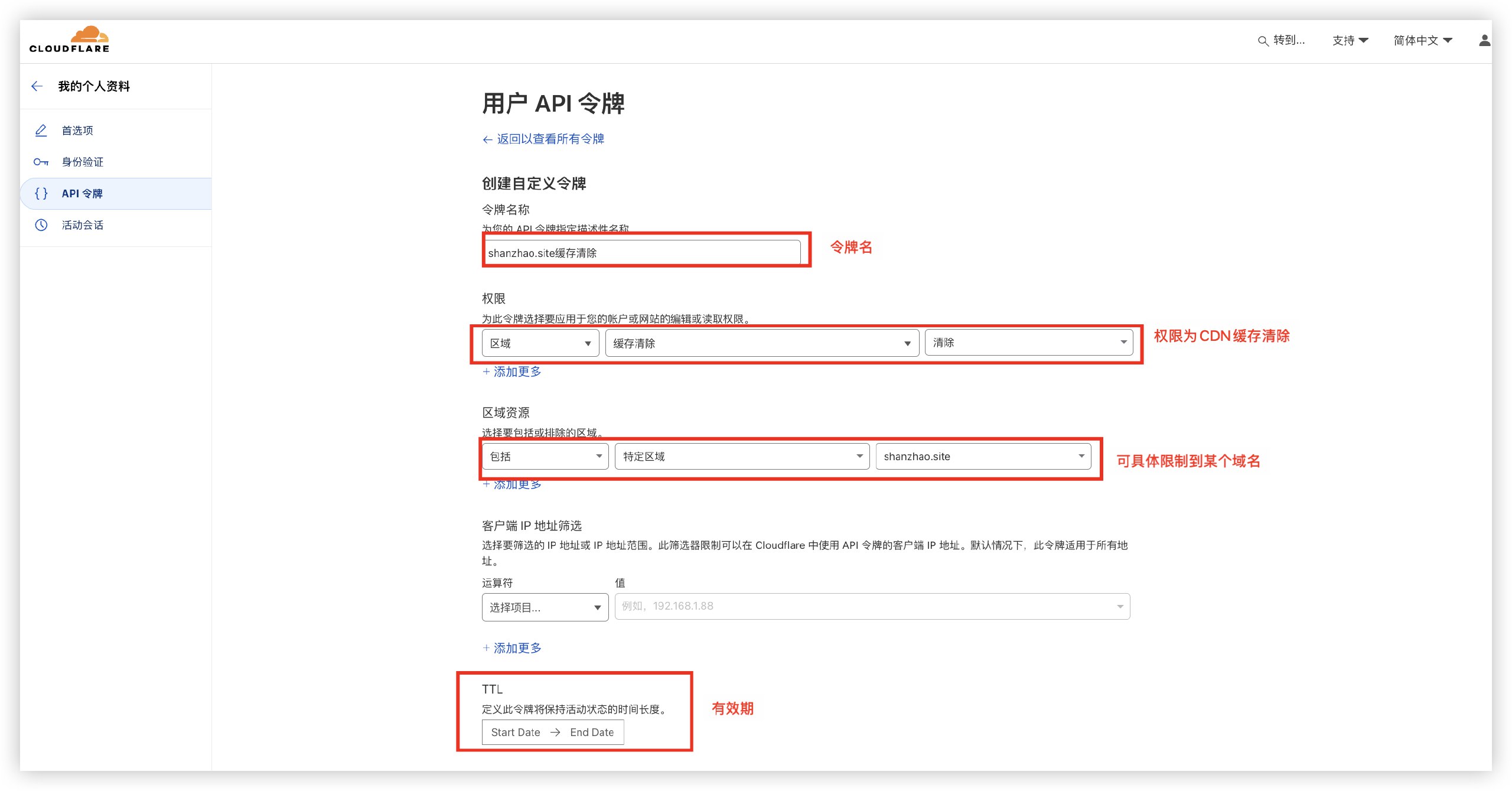Click the 权限 section label
This screenshot has width=1512, height=791.
click(x=494, y=299)
